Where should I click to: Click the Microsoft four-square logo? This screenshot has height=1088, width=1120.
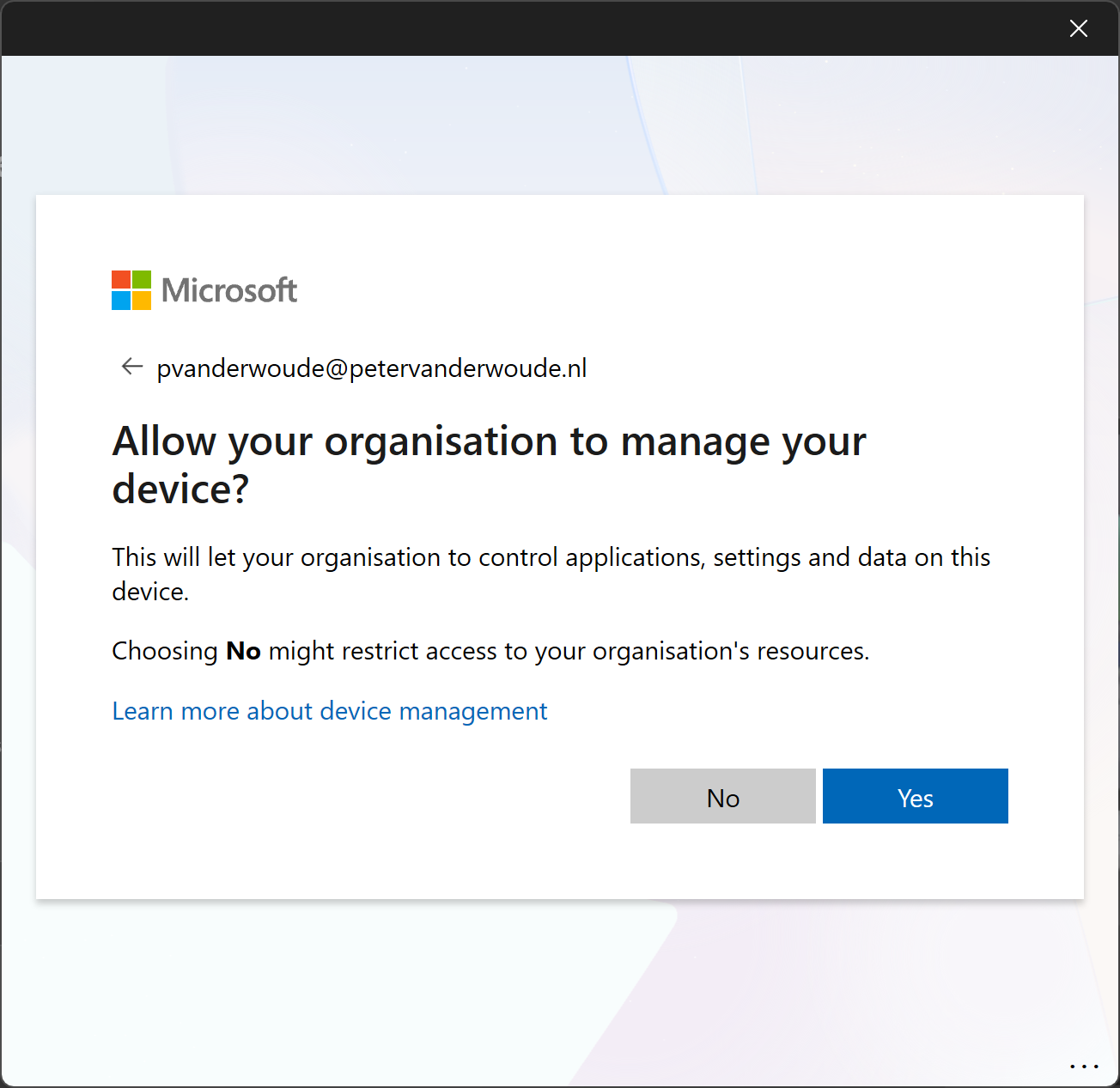[x=131, y=290]
